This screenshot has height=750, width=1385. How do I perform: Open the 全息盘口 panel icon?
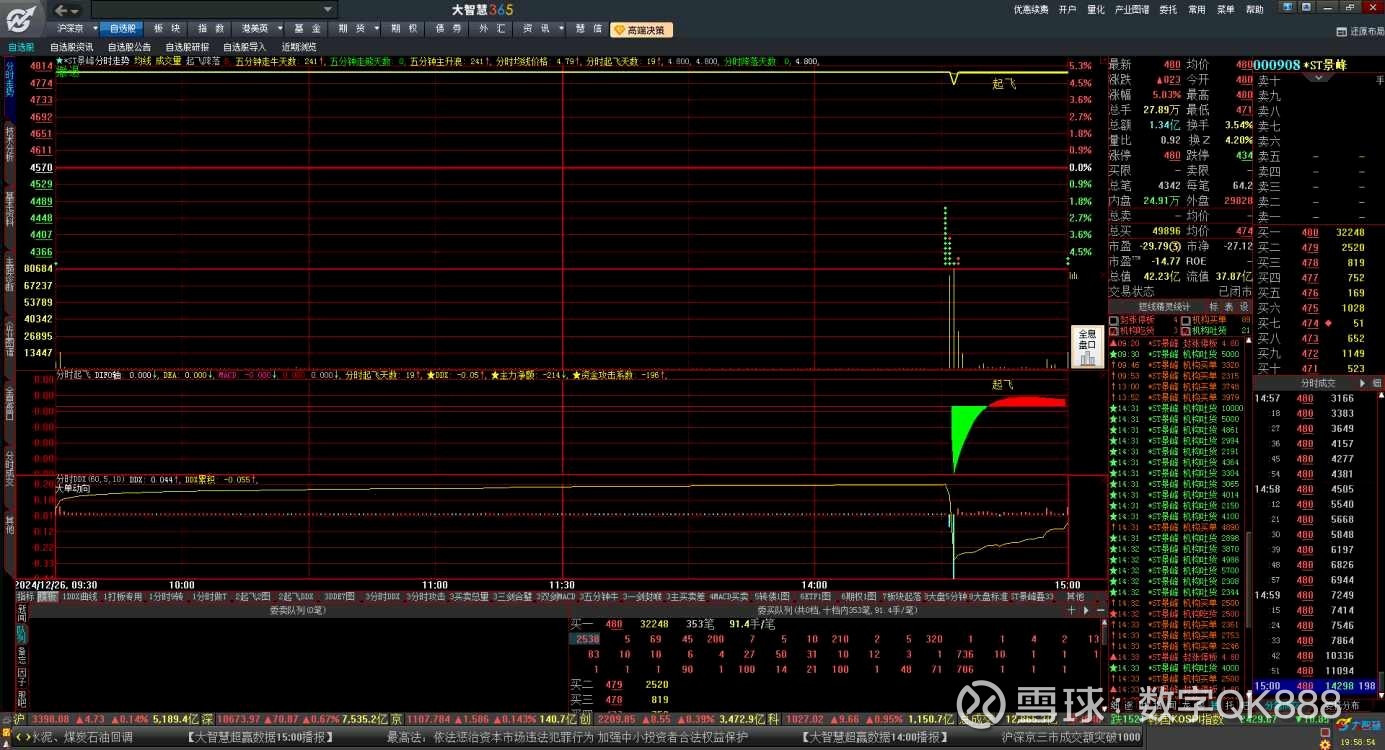1087,348
